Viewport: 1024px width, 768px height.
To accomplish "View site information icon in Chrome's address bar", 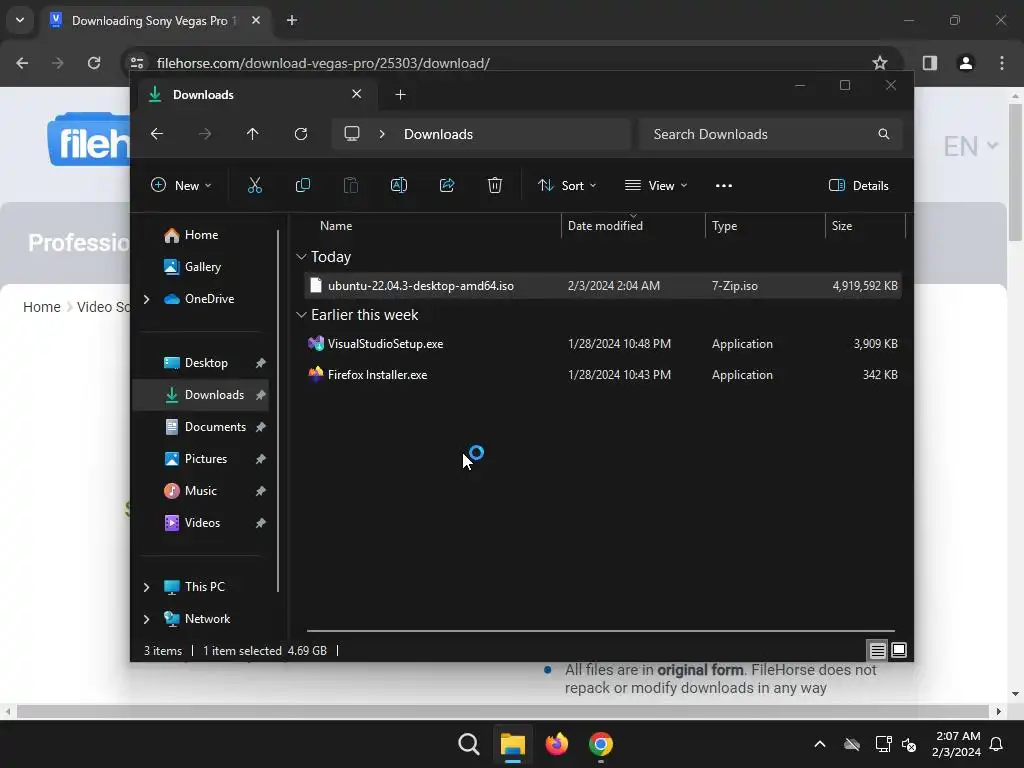I will [137, 63].
